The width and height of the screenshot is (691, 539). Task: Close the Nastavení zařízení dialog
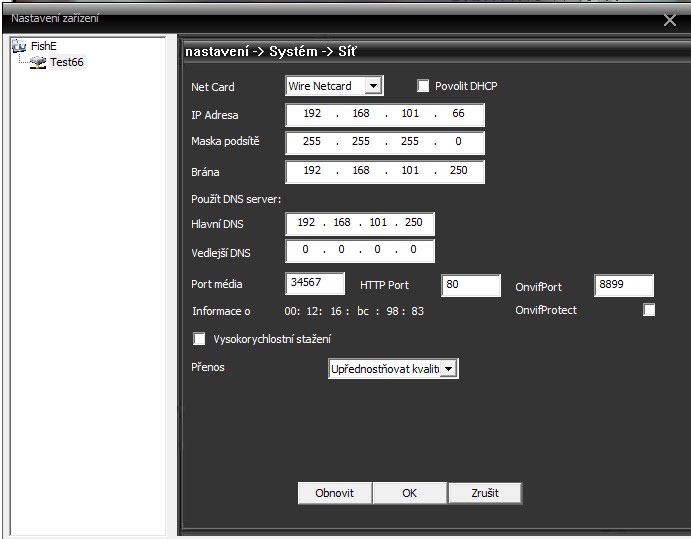pos(670,20)
